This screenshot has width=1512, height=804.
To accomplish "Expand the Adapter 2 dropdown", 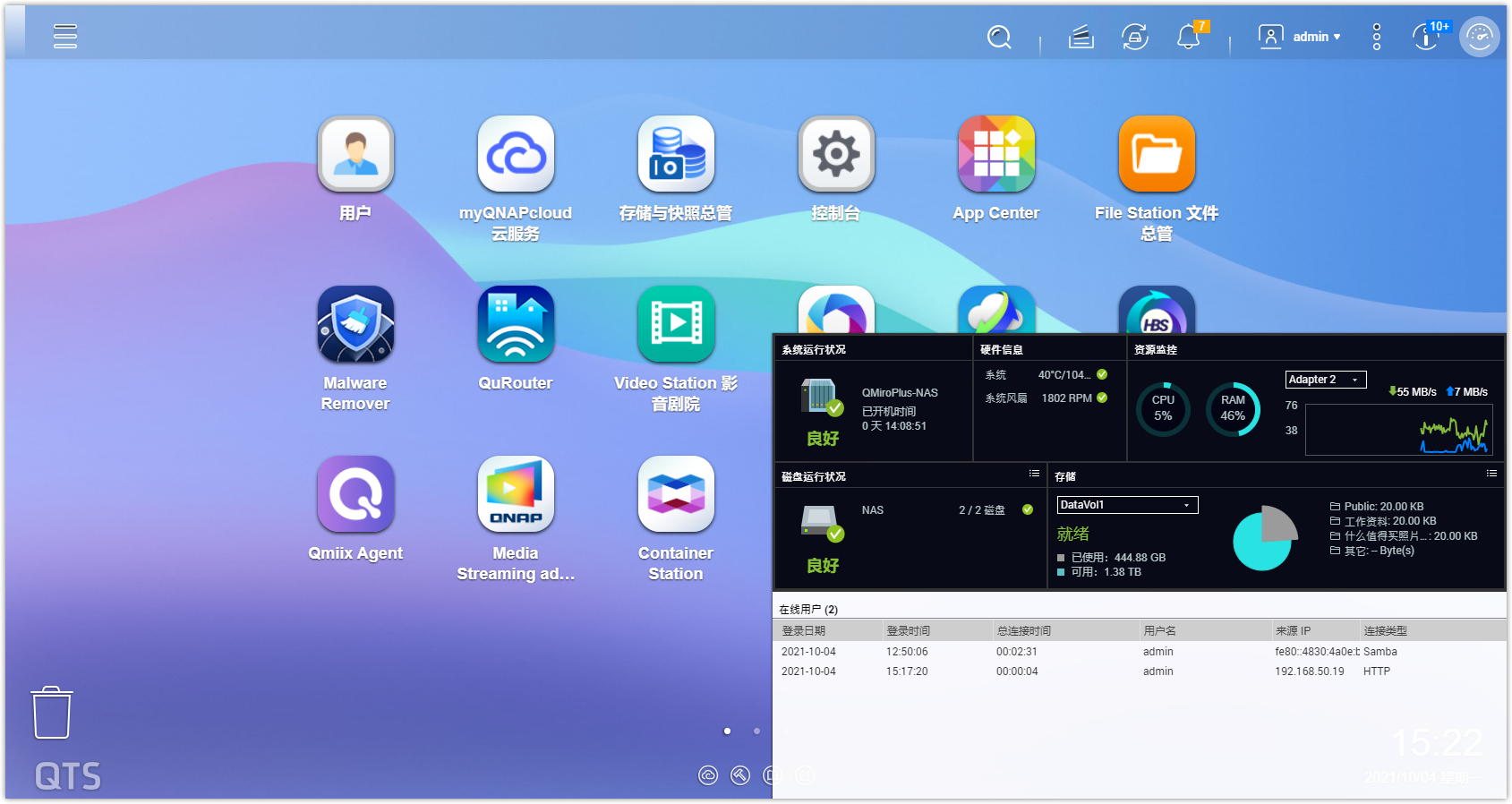I will coord(1326,380).
